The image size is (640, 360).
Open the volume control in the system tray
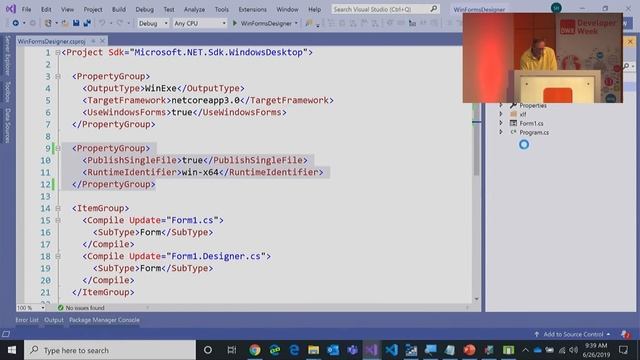pos(573,350)
